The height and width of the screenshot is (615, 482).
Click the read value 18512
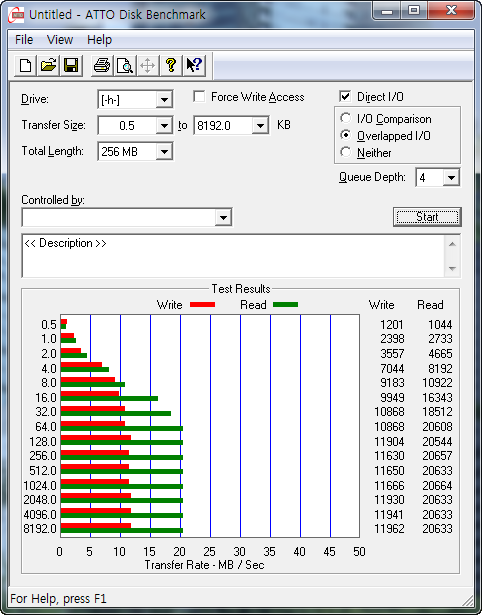click(437, 412)
